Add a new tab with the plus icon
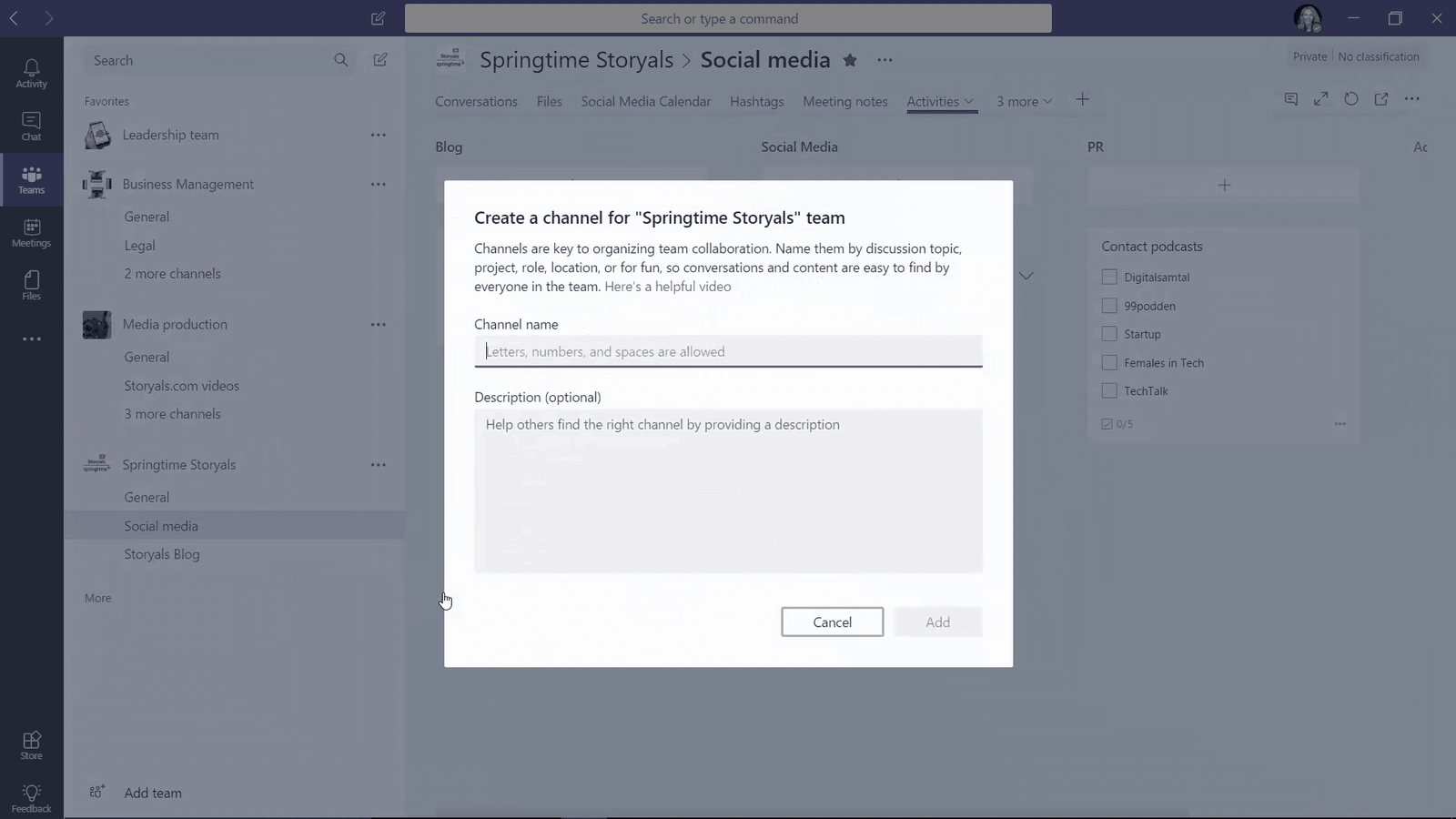 coord(1082,100)
